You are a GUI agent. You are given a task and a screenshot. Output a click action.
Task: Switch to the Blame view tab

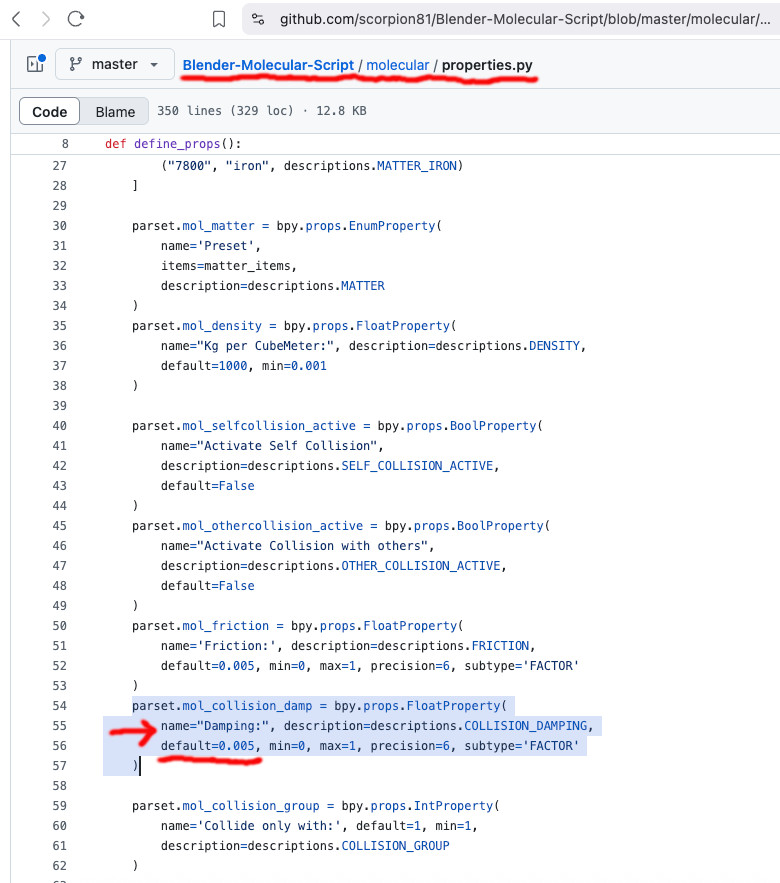[115, 112]
